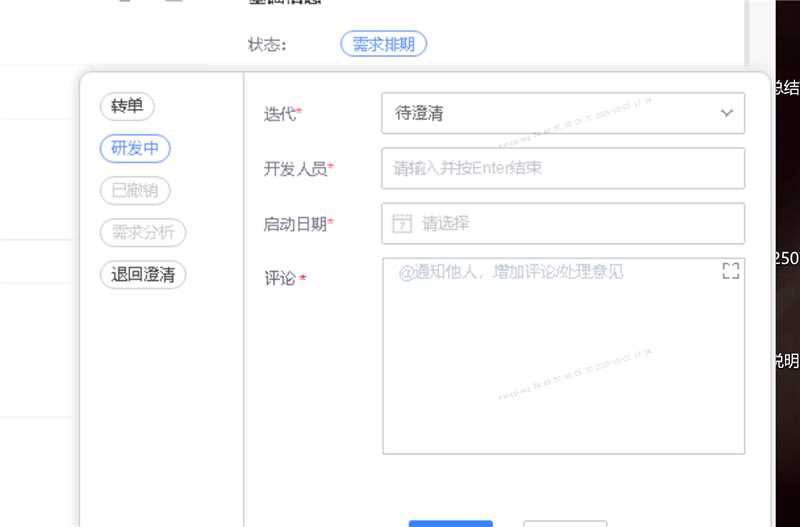Choose the 需求分析 status pill
The width and height of the screenshot is (800, 527).
[143, 233]
